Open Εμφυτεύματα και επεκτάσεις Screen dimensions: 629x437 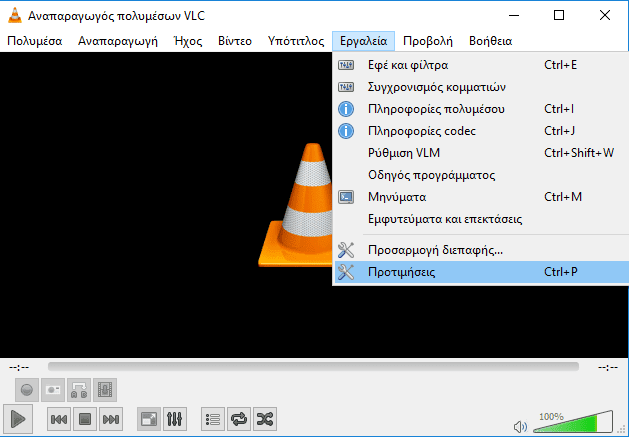pos(482,219)
